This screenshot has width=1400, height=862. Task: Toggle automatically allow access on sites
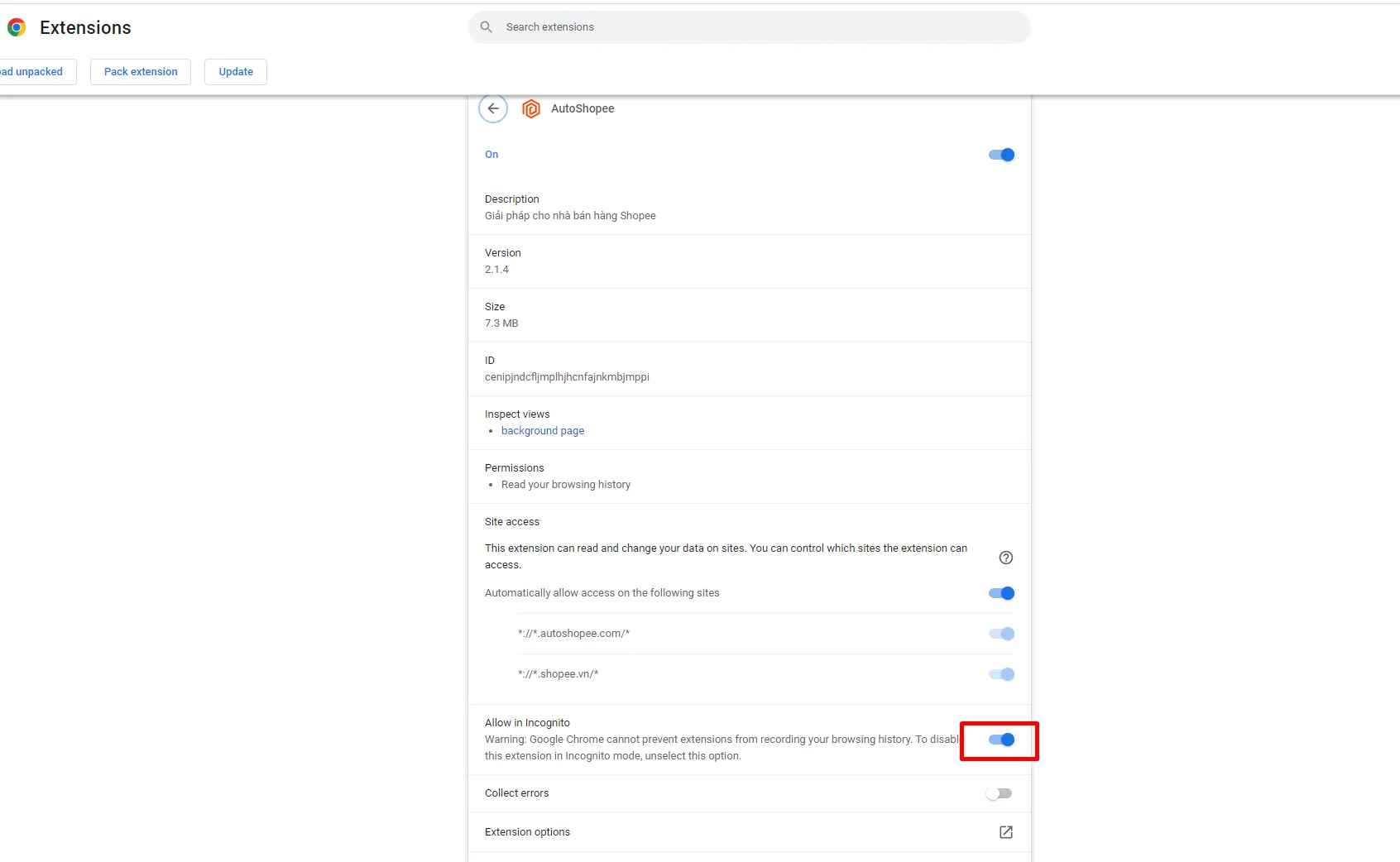[x=1001, y=593]
